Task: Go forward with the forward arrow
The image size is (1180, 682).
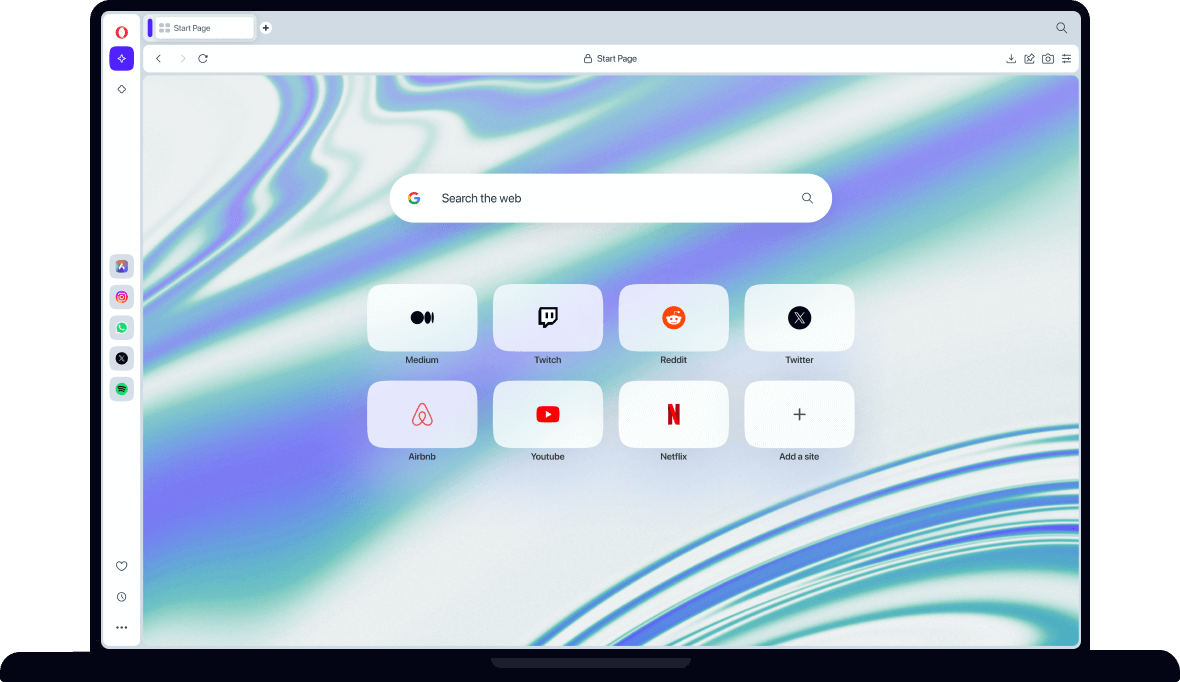Action: (x=182, y=59)
